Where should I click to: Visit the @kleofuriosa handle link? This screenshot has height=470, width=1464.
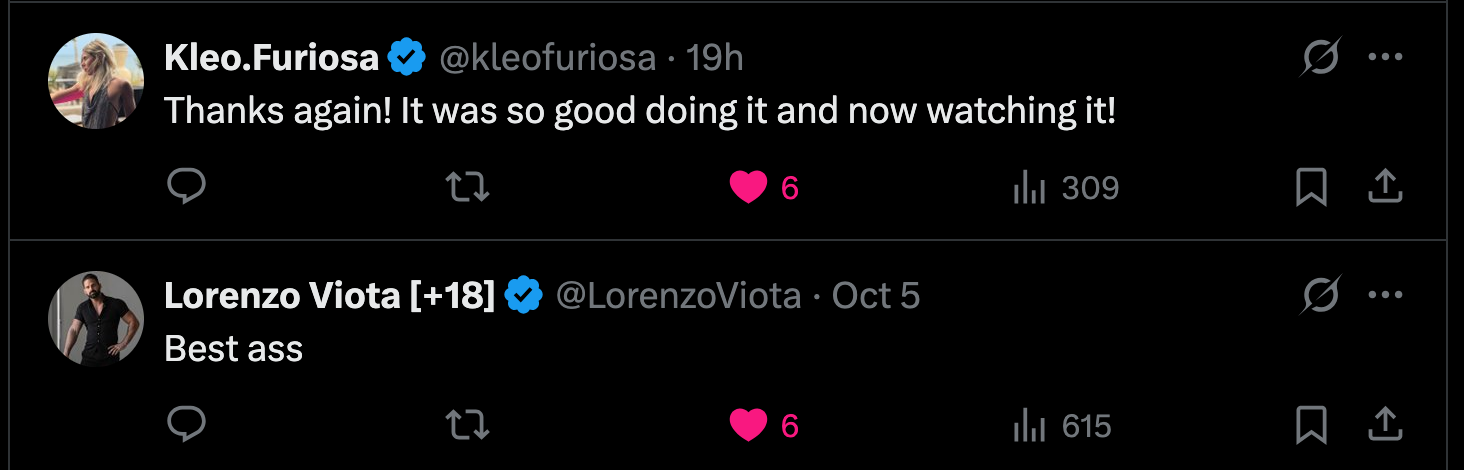548,59
